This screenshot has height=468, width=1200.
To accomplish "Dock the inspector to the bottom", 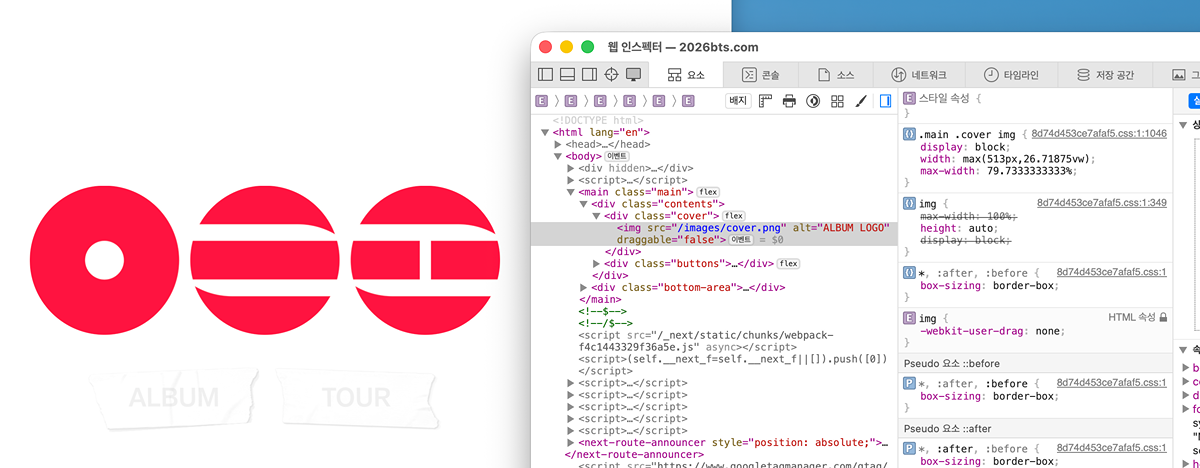I will [567, 75].
